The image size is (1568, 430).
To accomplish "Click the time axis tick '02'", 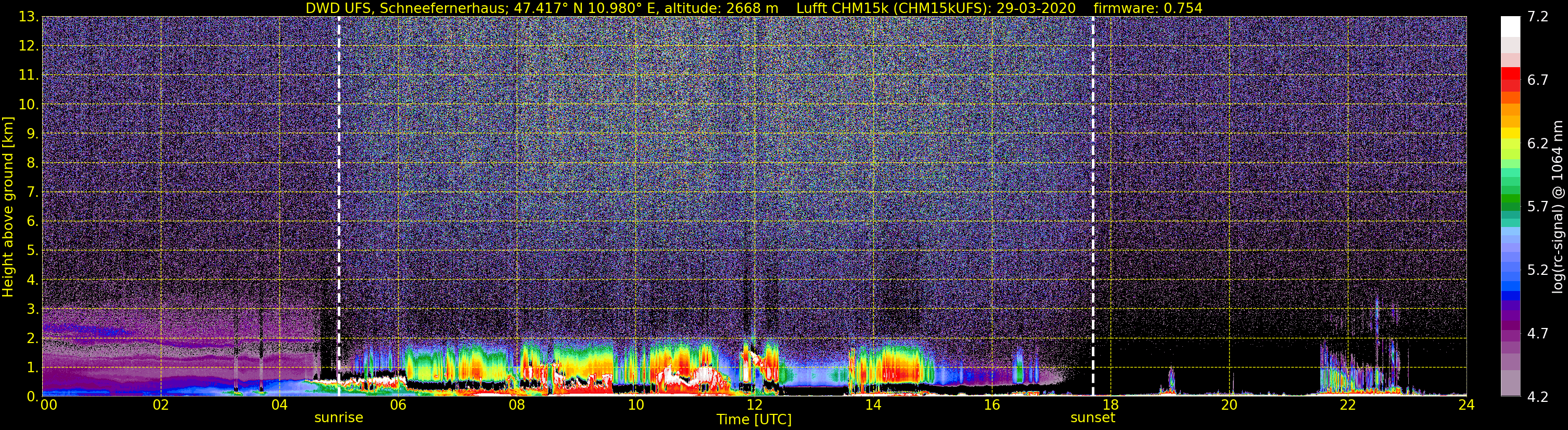I will coord(161,406).
